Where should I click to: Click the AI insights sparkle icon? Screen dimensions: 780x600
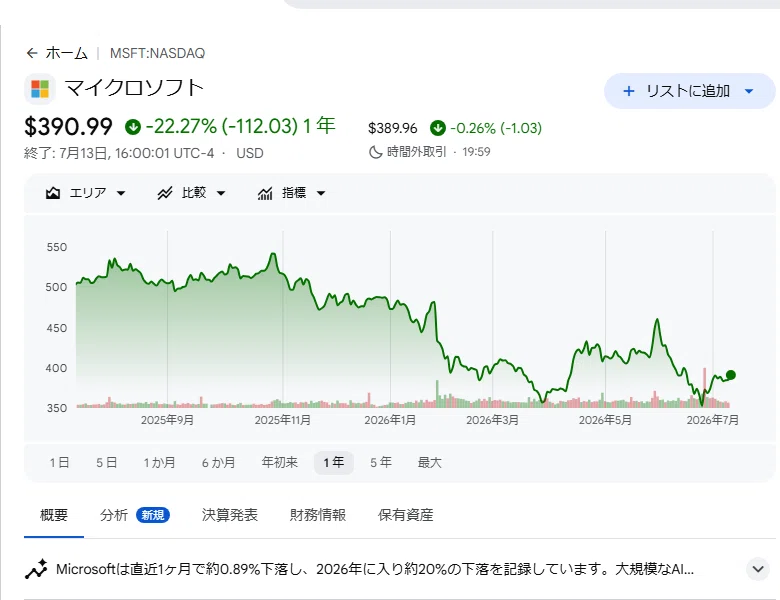tap(36, 569)
